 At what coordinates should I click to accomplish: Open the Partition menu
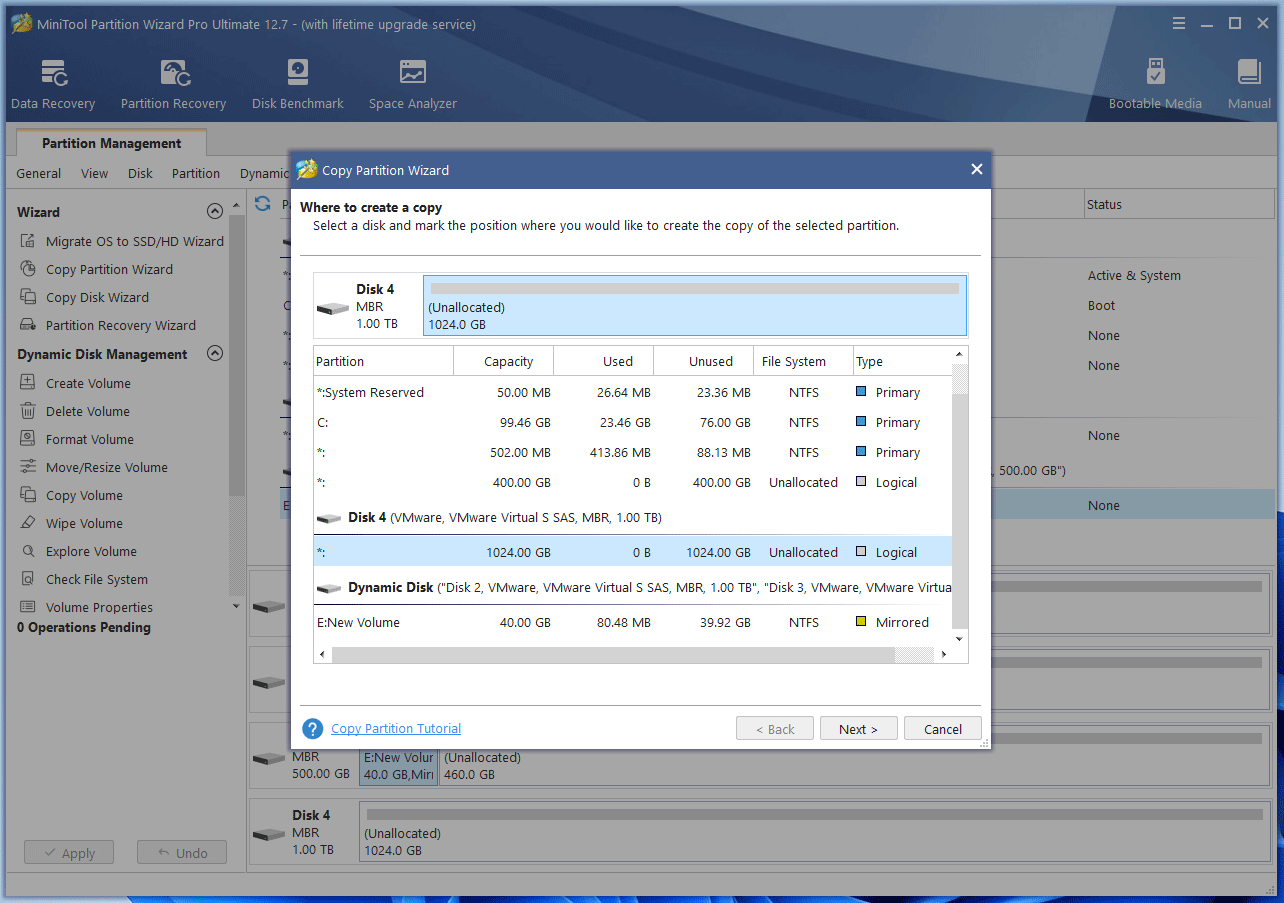click(x=196, y=173)
